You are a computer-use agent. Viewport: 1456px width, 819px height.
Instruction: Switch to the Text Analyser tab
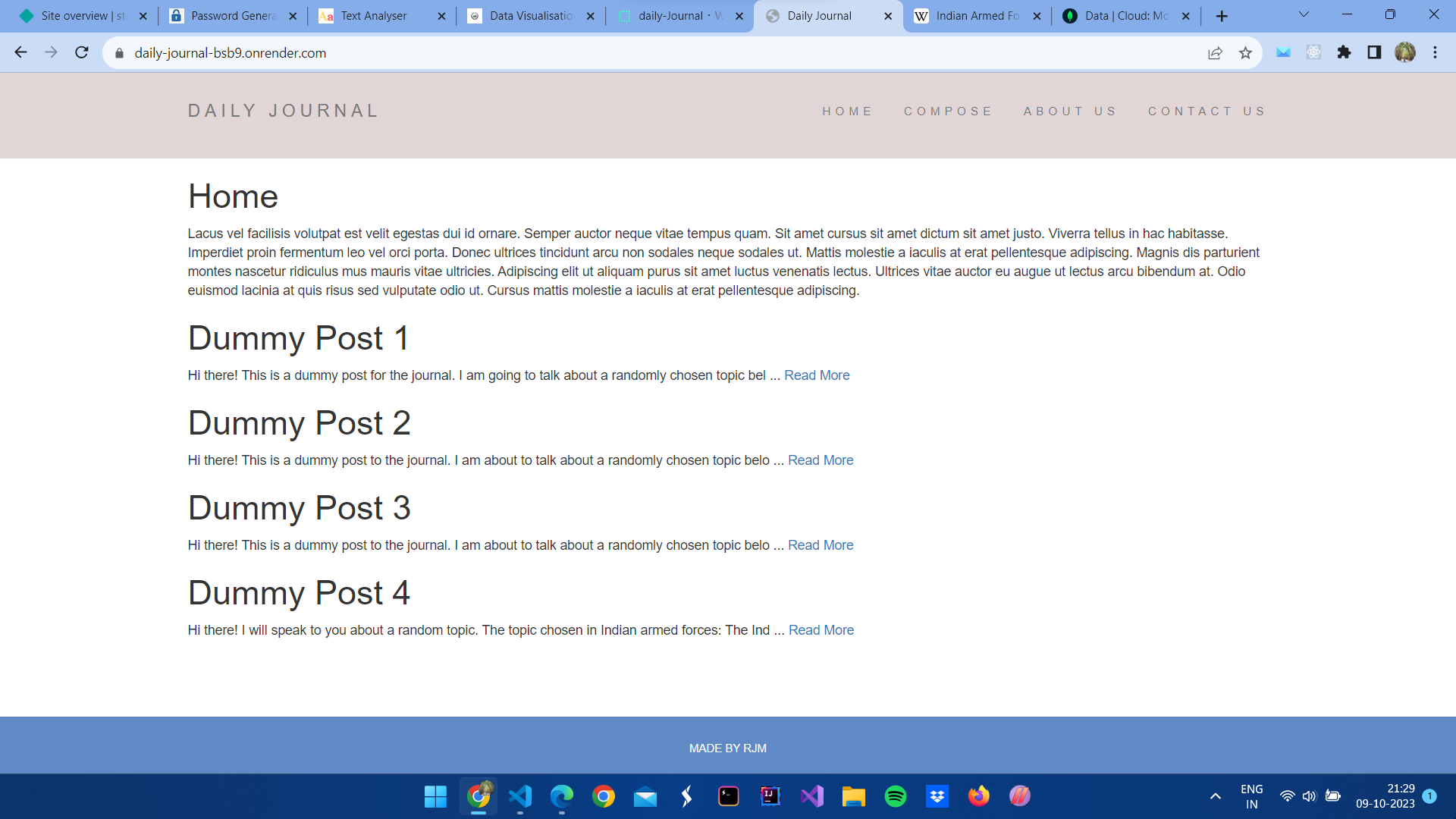[375, 16]
